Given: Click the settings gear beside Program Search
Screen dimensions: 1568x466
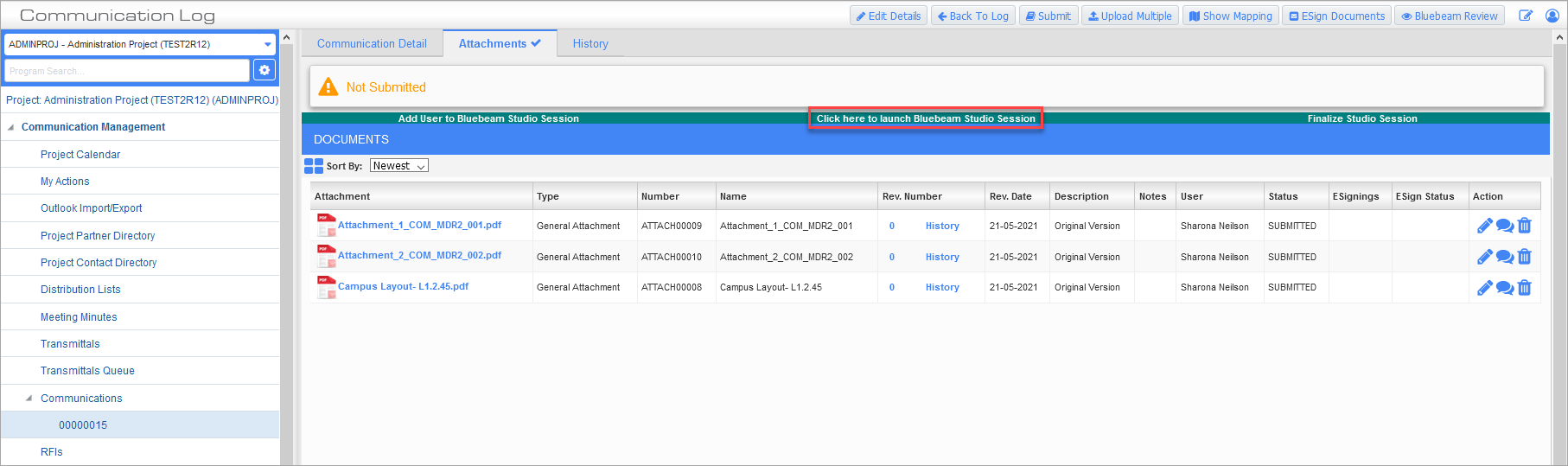Looking at the screenshot, I should 265,71.
